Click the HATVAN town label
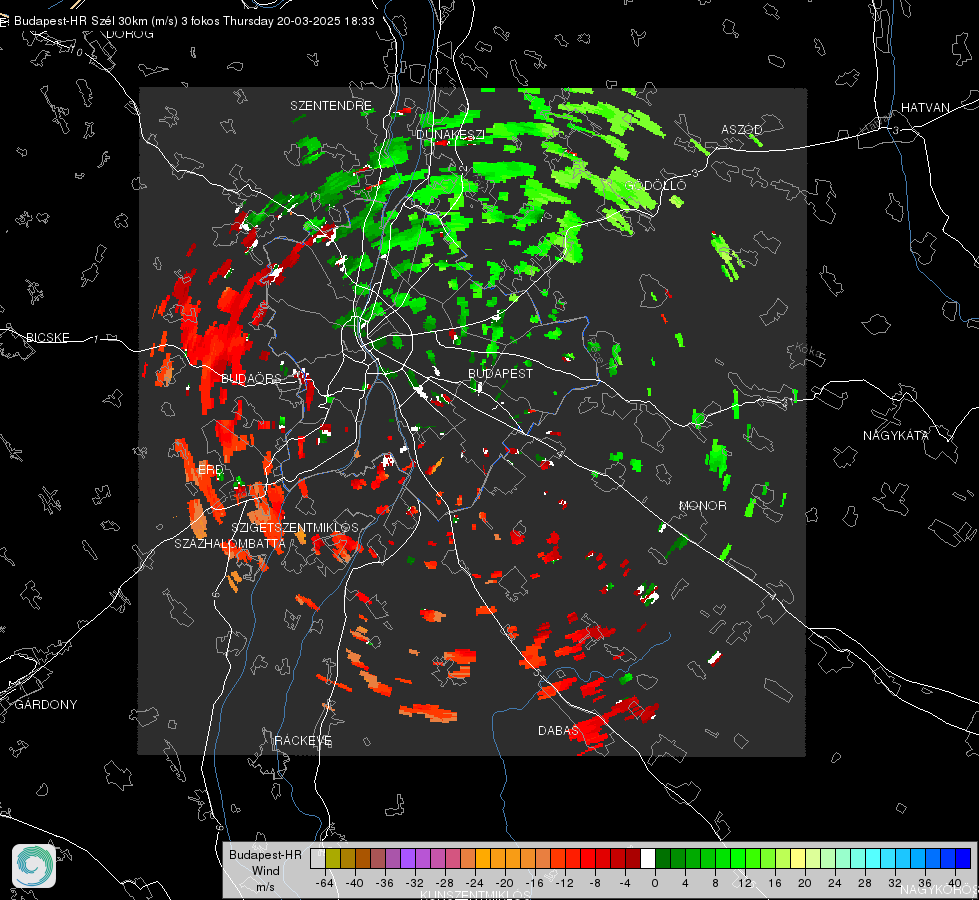 click(x=925, y=107)
